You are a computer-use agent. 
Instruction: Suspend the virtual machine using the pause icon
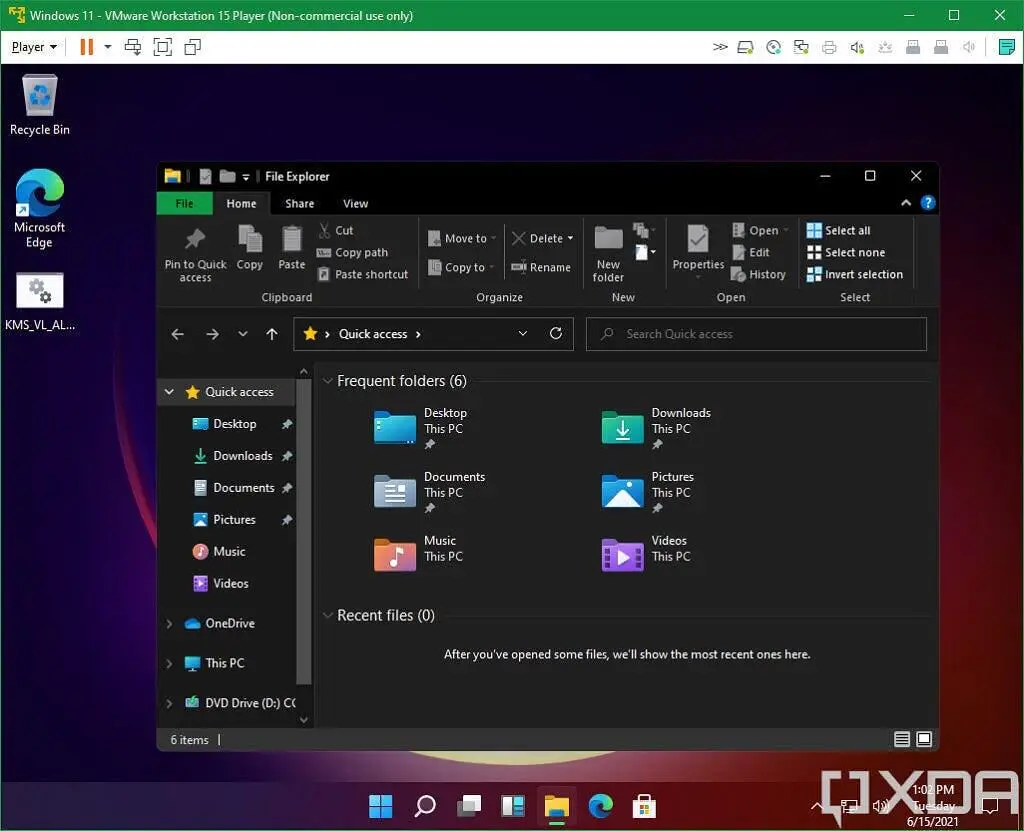(87, 46)
